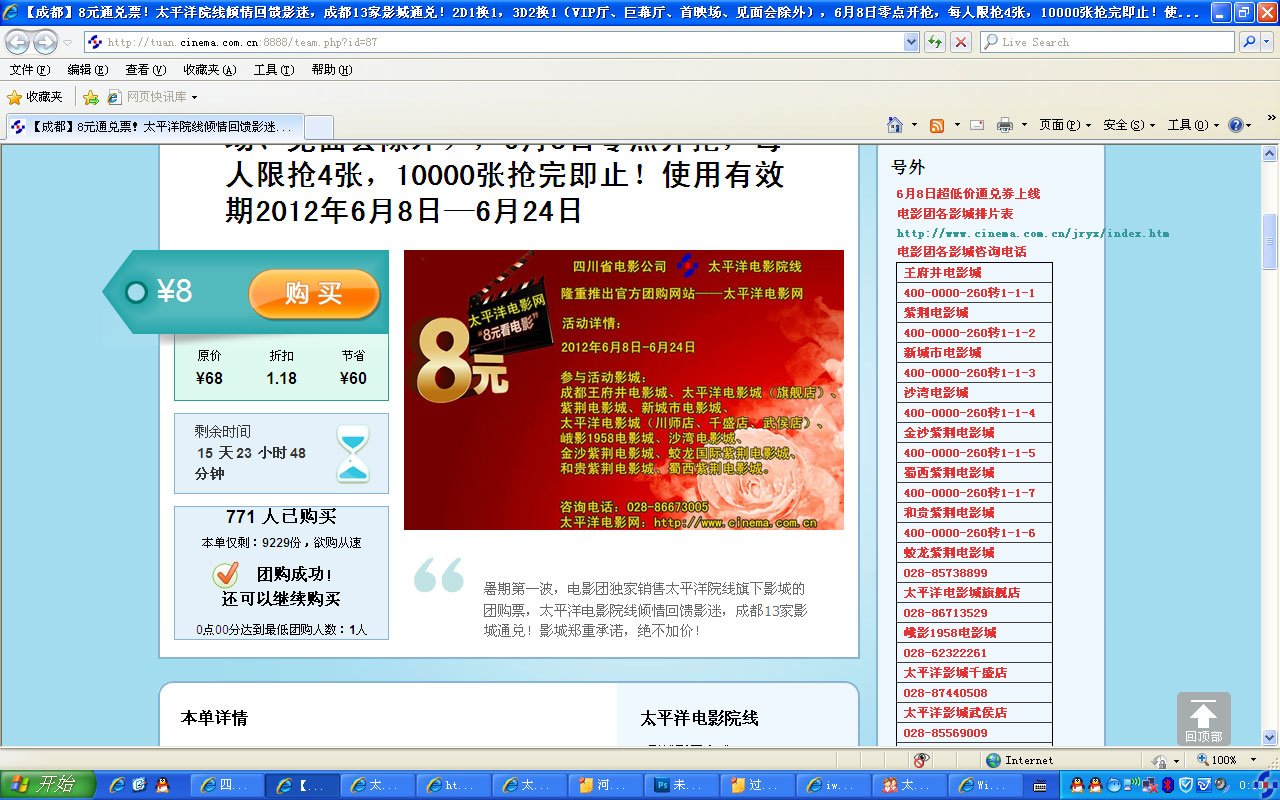This screenshot has height=800, width=1280.
Task: Open the address bar URL dropdown arrow
Action: 911,42
